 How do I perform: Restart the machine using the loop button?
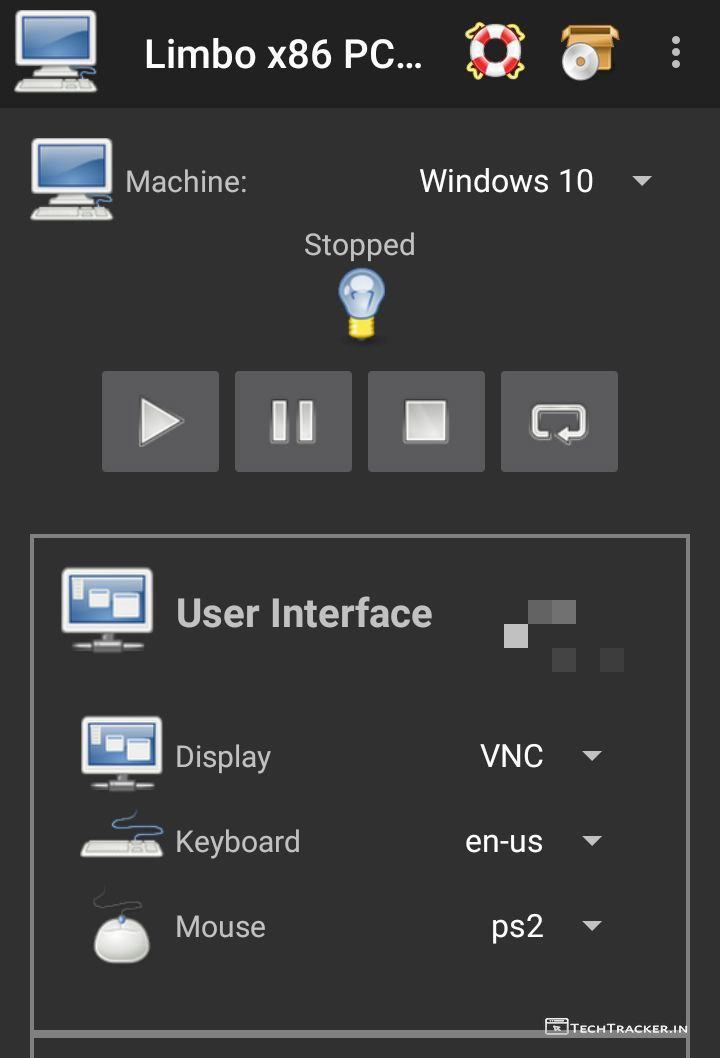click(x=559, y=421)
